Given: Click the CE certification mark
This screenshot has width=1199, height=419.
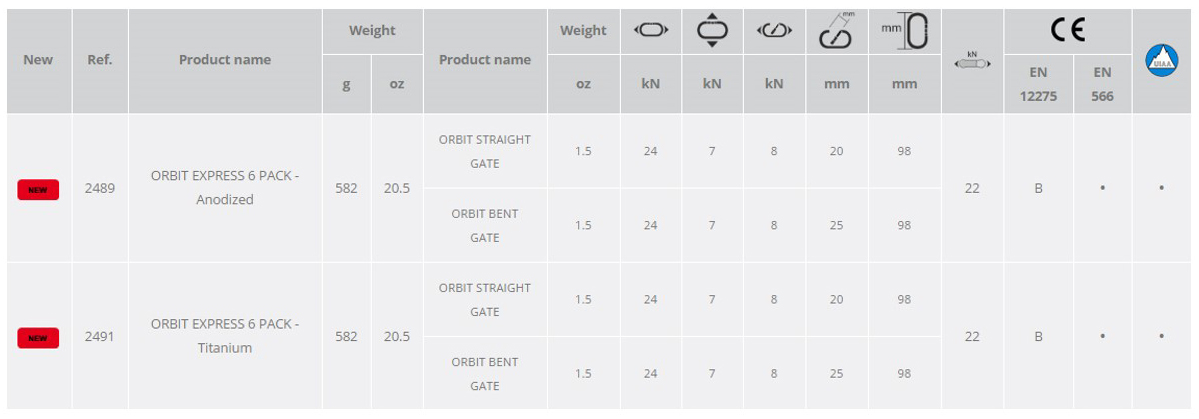Looking at the screenshot, I should coord(1067,31).
